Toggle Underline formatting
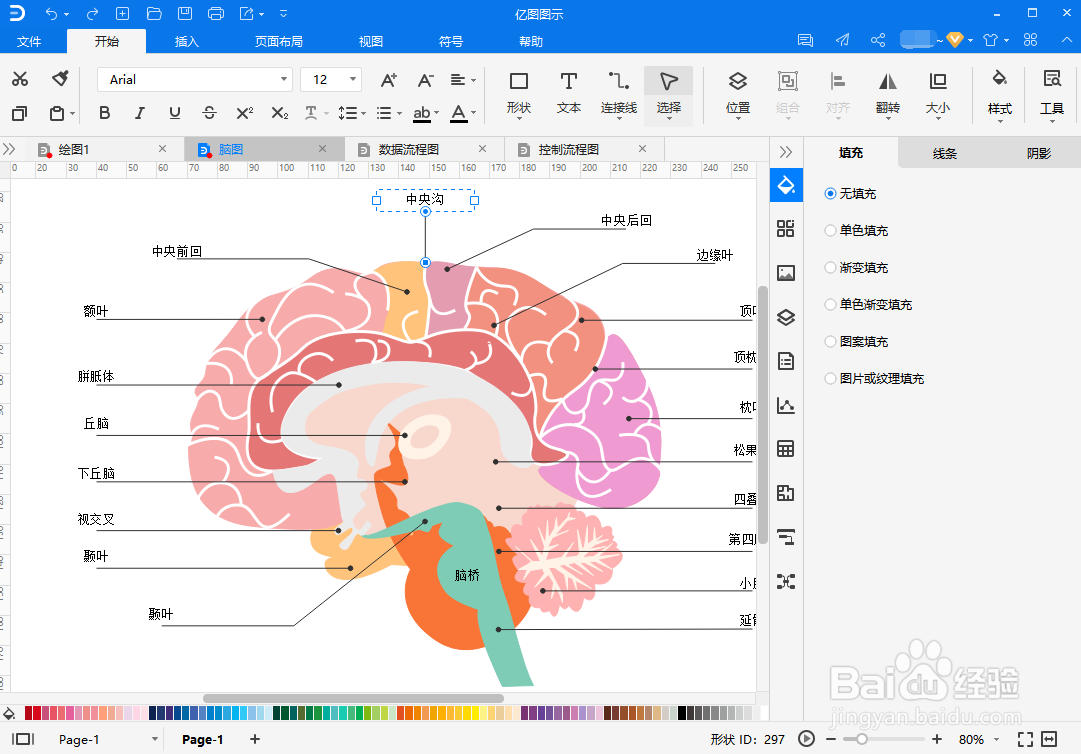 175,113
